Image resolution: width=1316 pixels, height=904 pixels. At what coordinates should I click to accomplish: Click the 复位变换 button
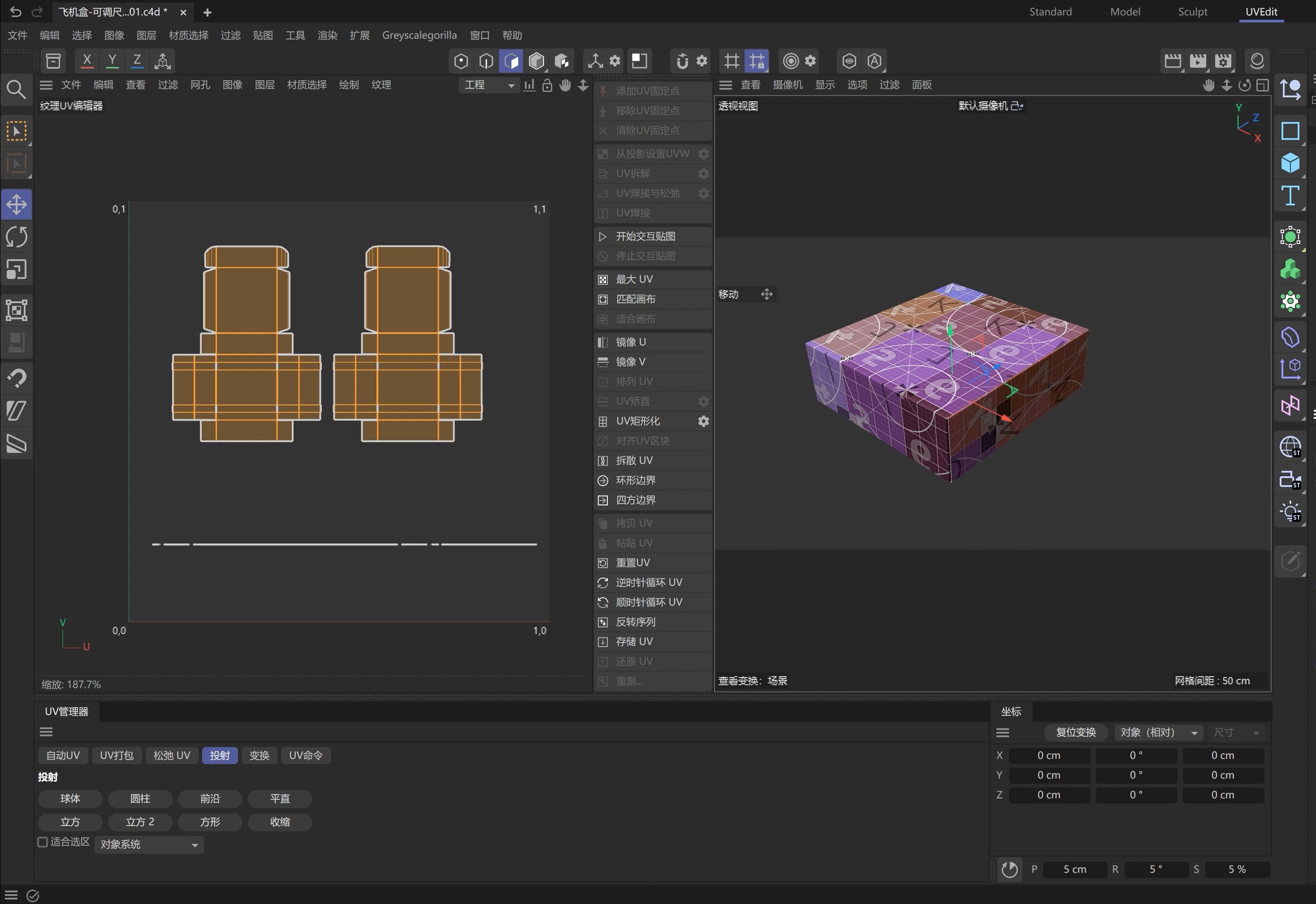(x=1075, y=732)
